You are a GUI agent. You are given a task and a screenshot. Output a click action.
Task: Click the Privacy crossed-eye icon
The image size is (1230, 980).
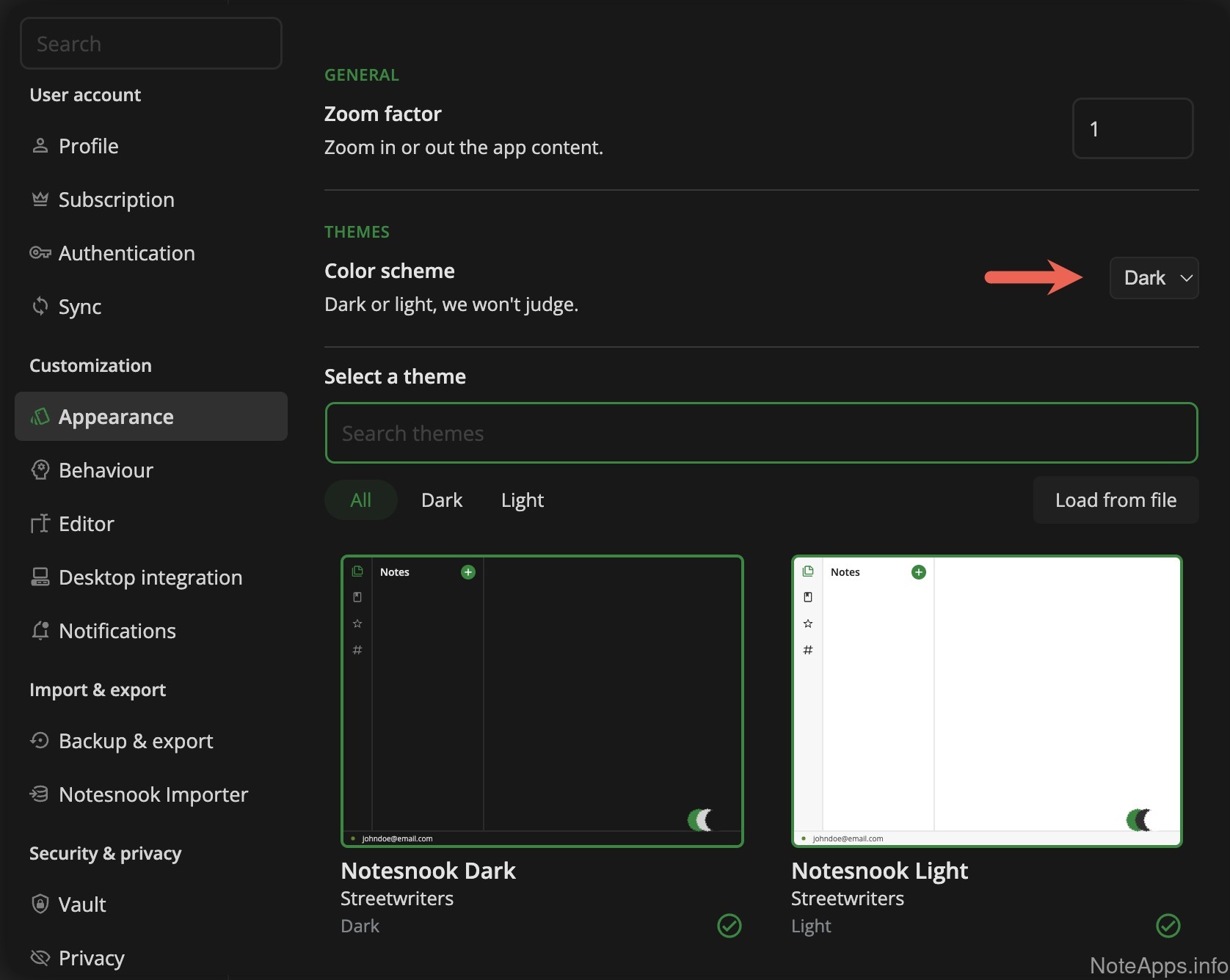[40, 957]
